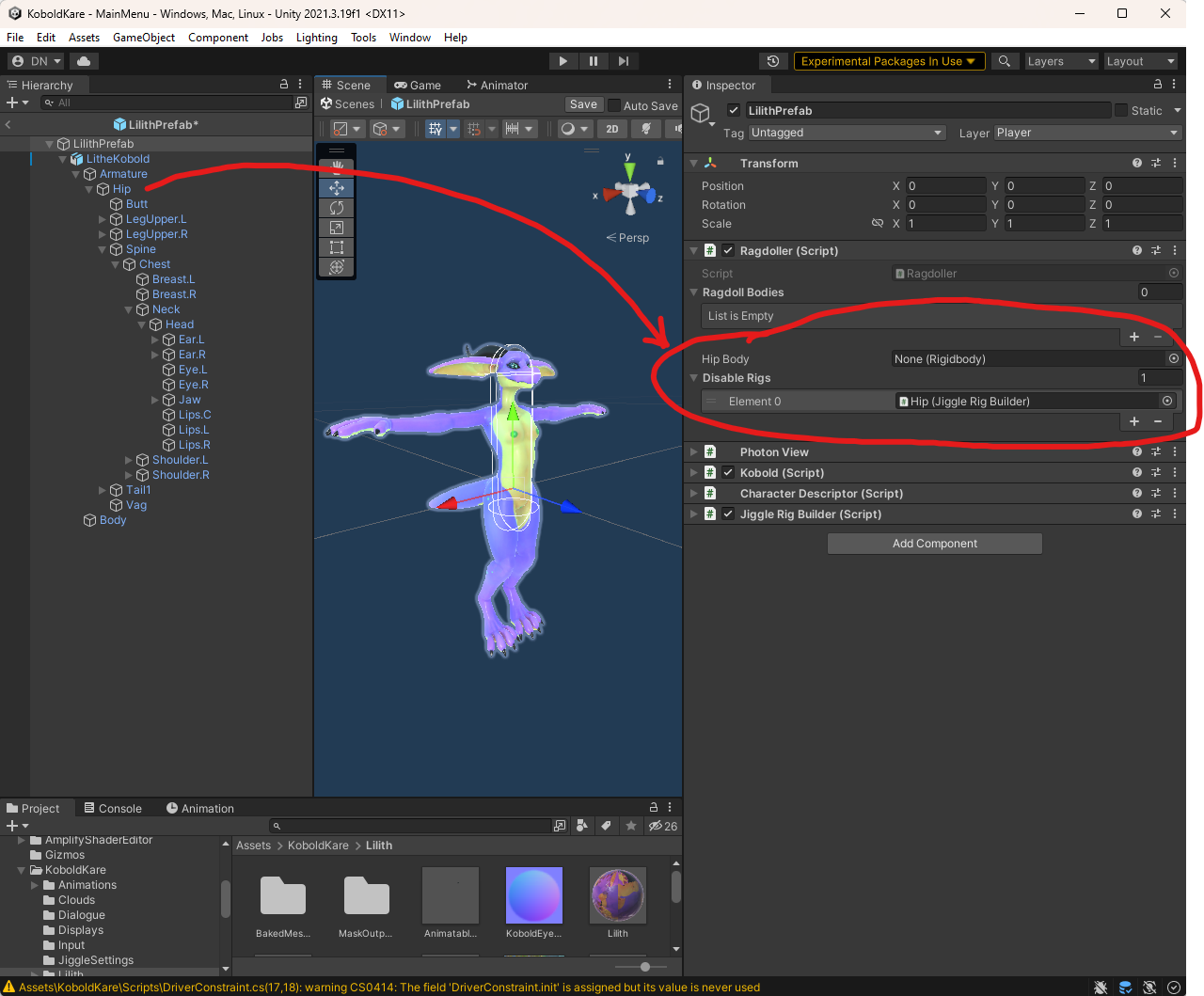This screenshot has height=996, width=1204.
Task: Open Hip Body object picker
Action: [x=1174, y=359]
